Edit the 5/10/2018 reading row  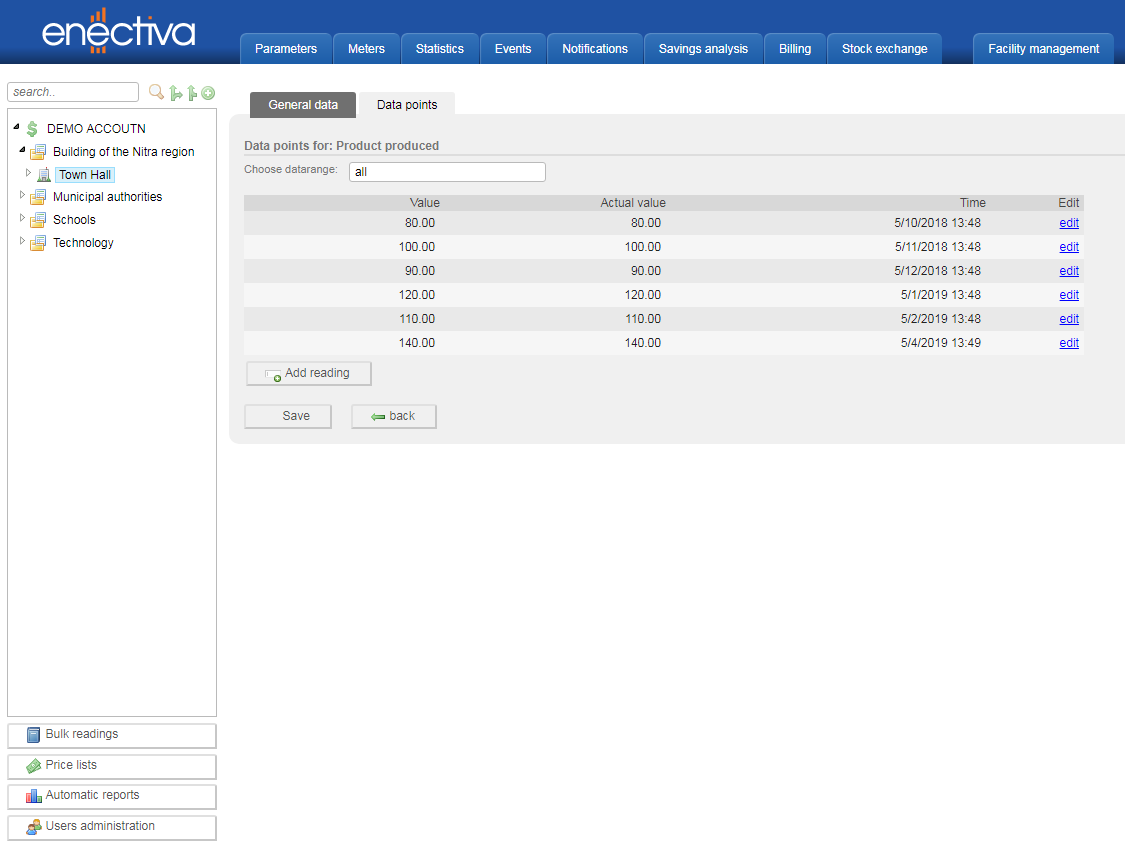1069,223
